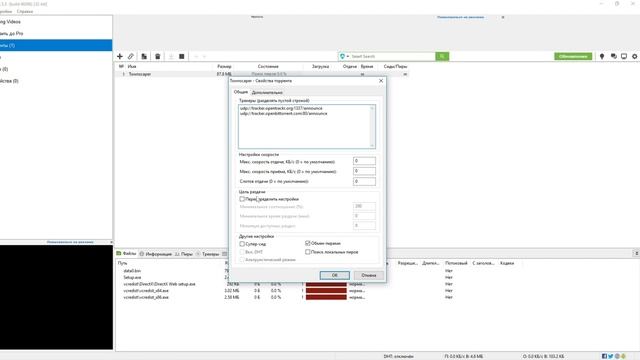The width and height of the screenshot is (640, 360).
Task: Click inside the Smart Search field
Action: point(393,56)
